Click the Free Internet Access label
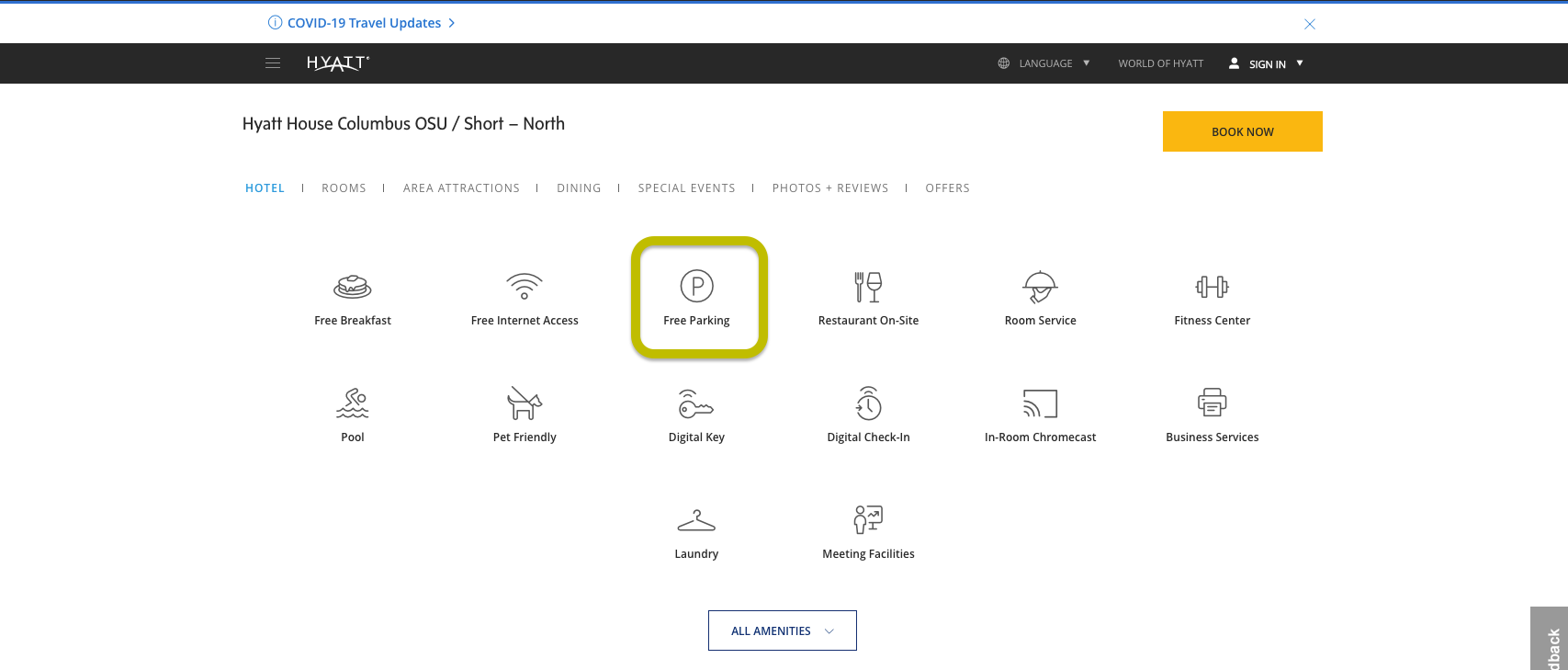1568x670 pixels. click(x=525, y=321)
